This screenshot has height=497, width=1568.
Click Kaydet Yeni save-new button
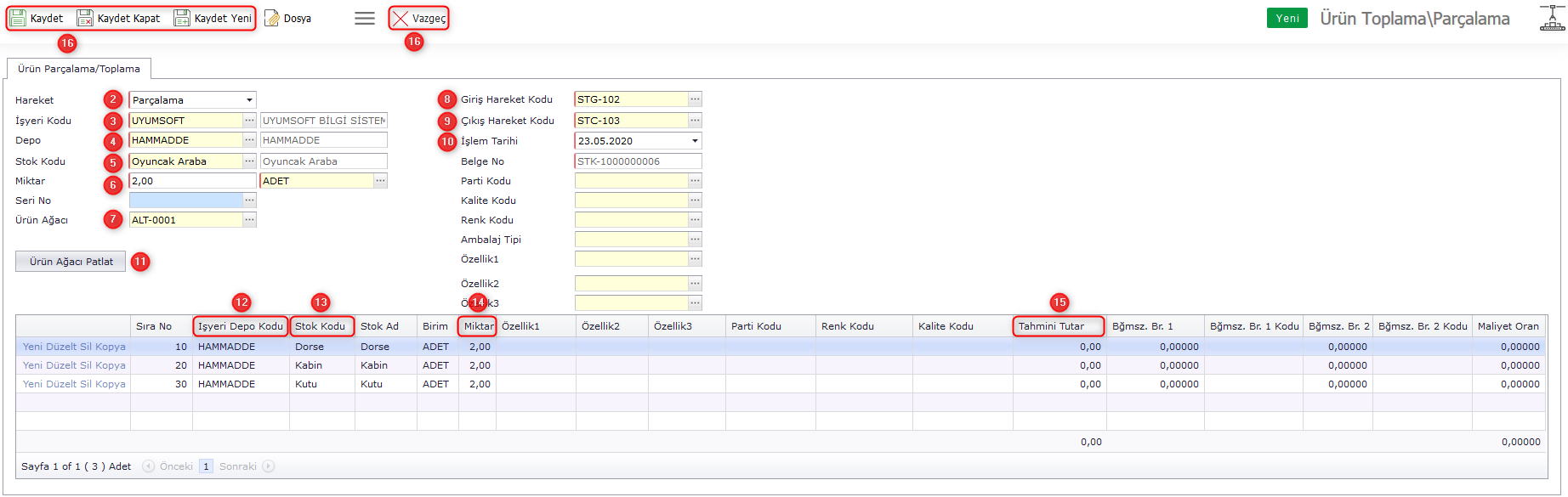click(x=213, y=18)
